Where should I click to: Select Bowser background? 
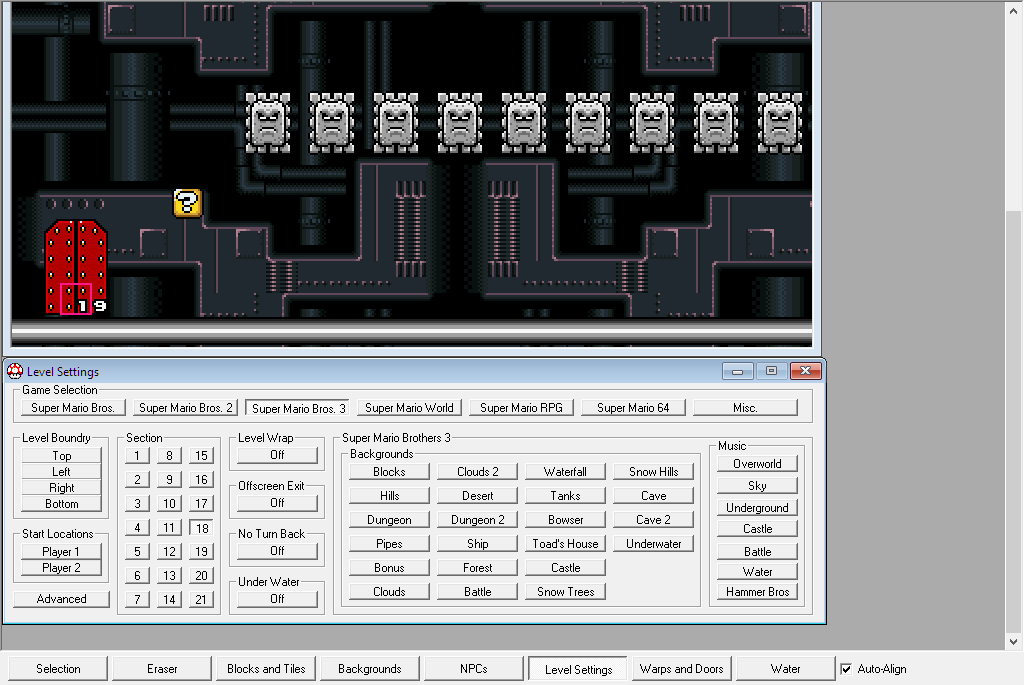click(566, 520)
